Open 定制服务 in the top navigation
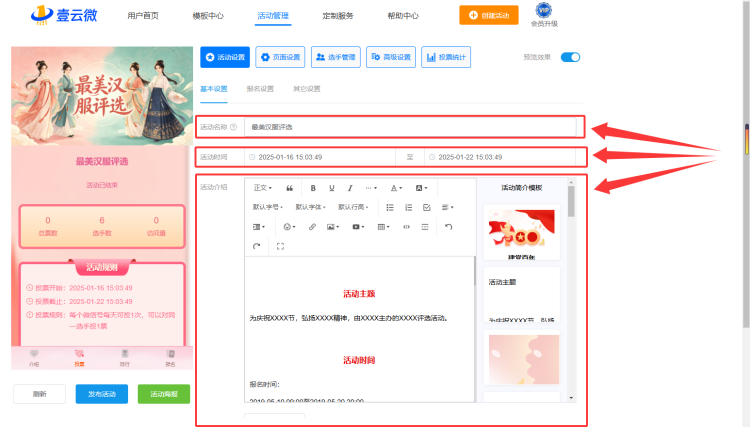750x427 pixels. tap(338, 16)
